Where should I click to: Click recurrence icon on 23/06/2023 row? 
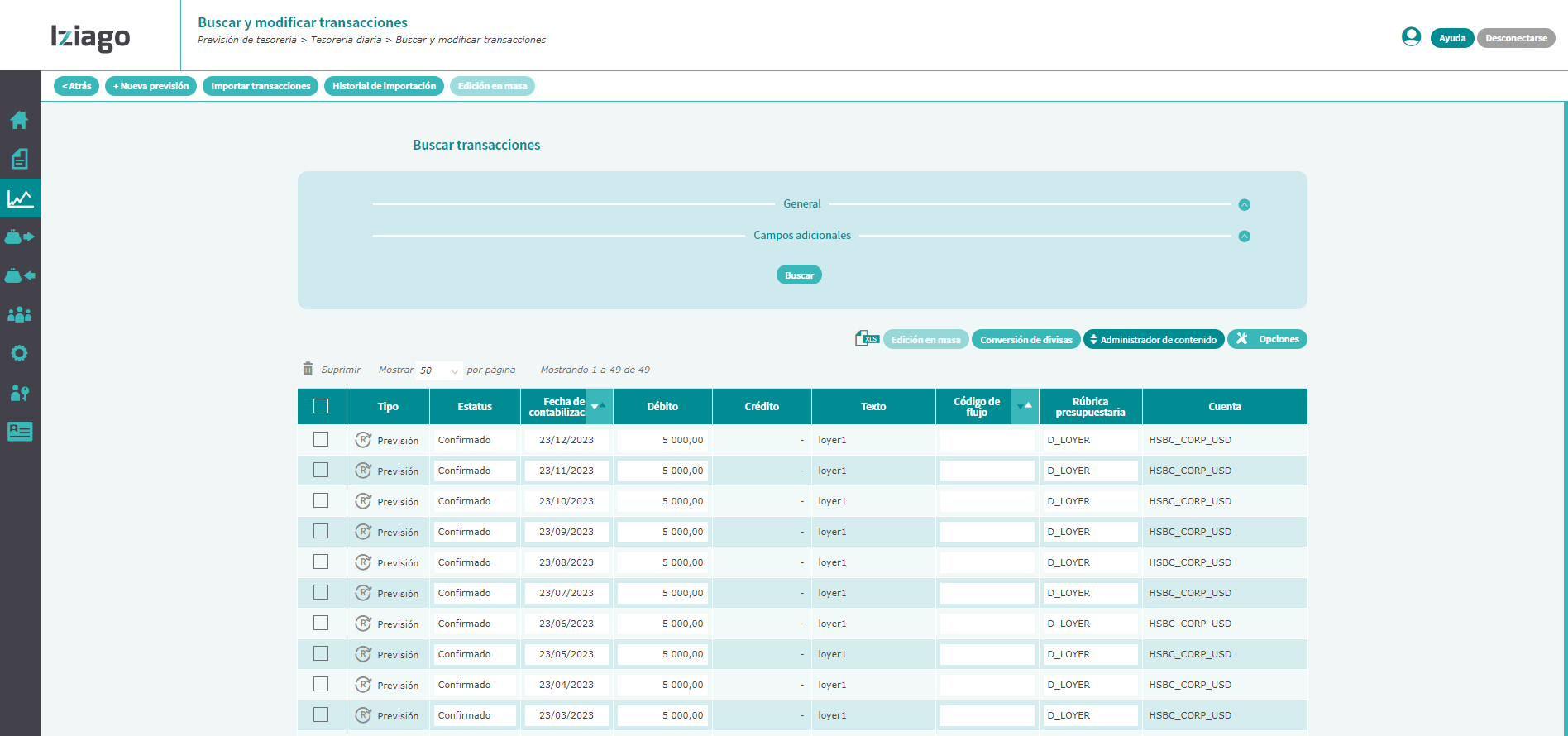point(363,624)
